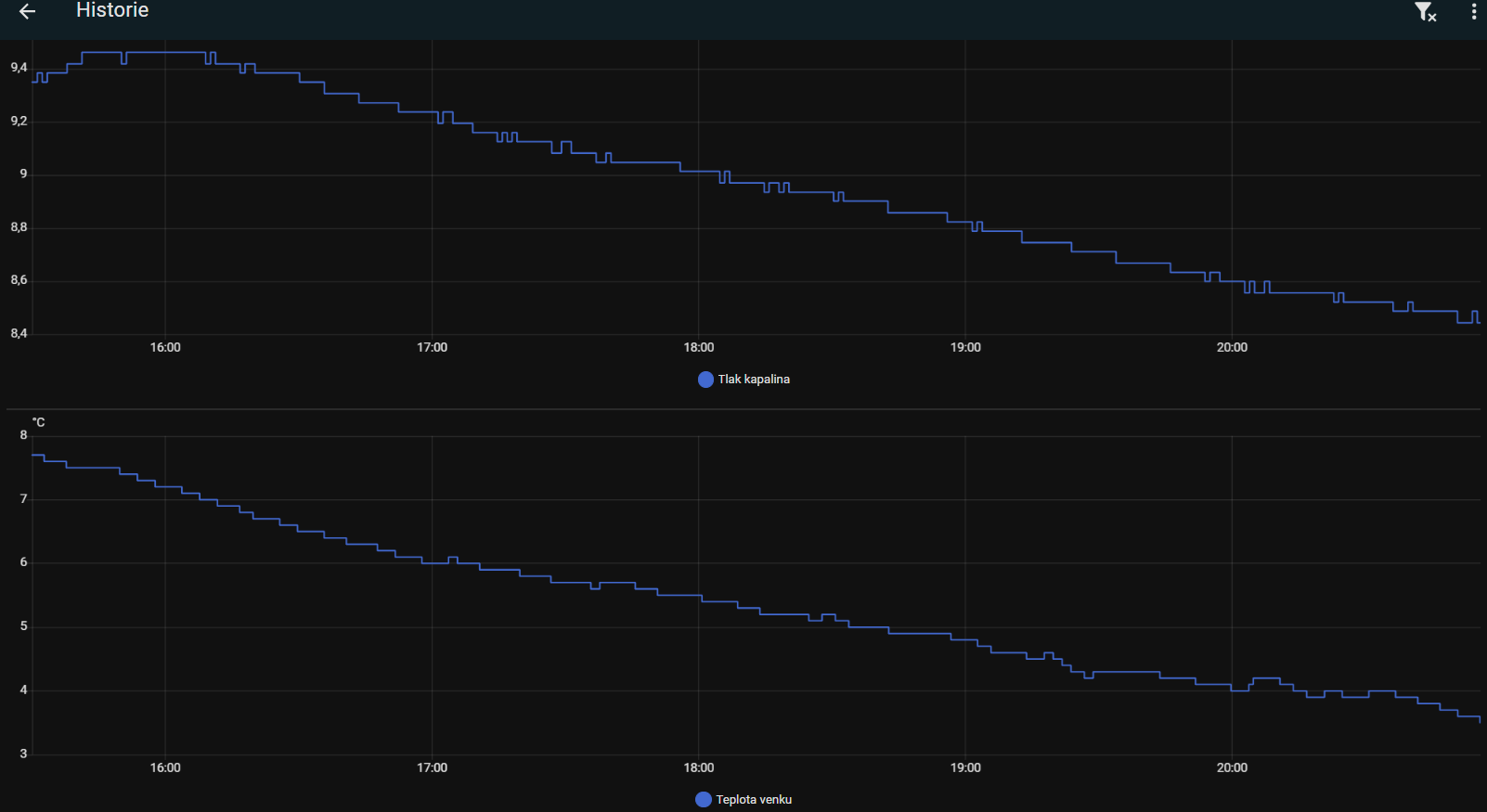The width and height of the screenshot is (1487, 812).
Task: Go back using the arrow icon
Action: [27, 11]
